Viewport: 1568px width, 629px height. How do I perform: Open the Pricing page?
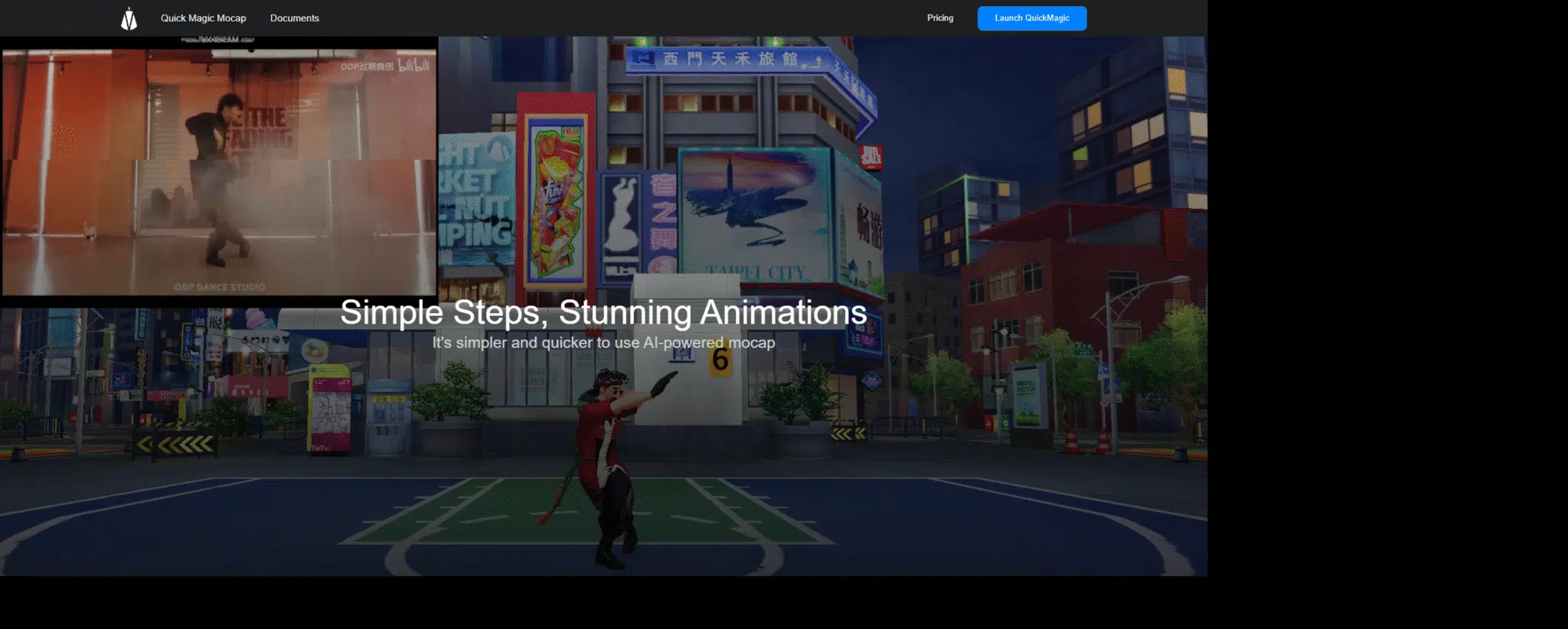pyautogui.click(x=939, y=18)
